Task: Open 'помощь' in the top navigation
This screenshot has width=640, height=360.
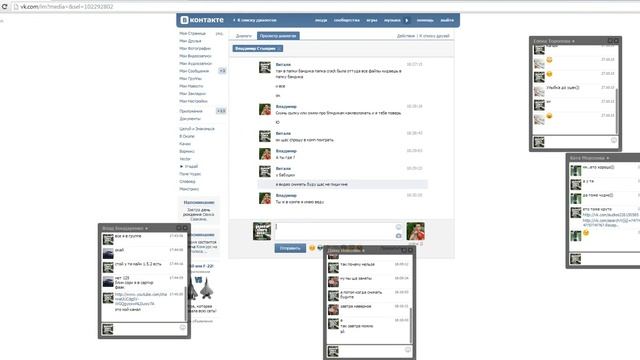Action: [425, 20]
